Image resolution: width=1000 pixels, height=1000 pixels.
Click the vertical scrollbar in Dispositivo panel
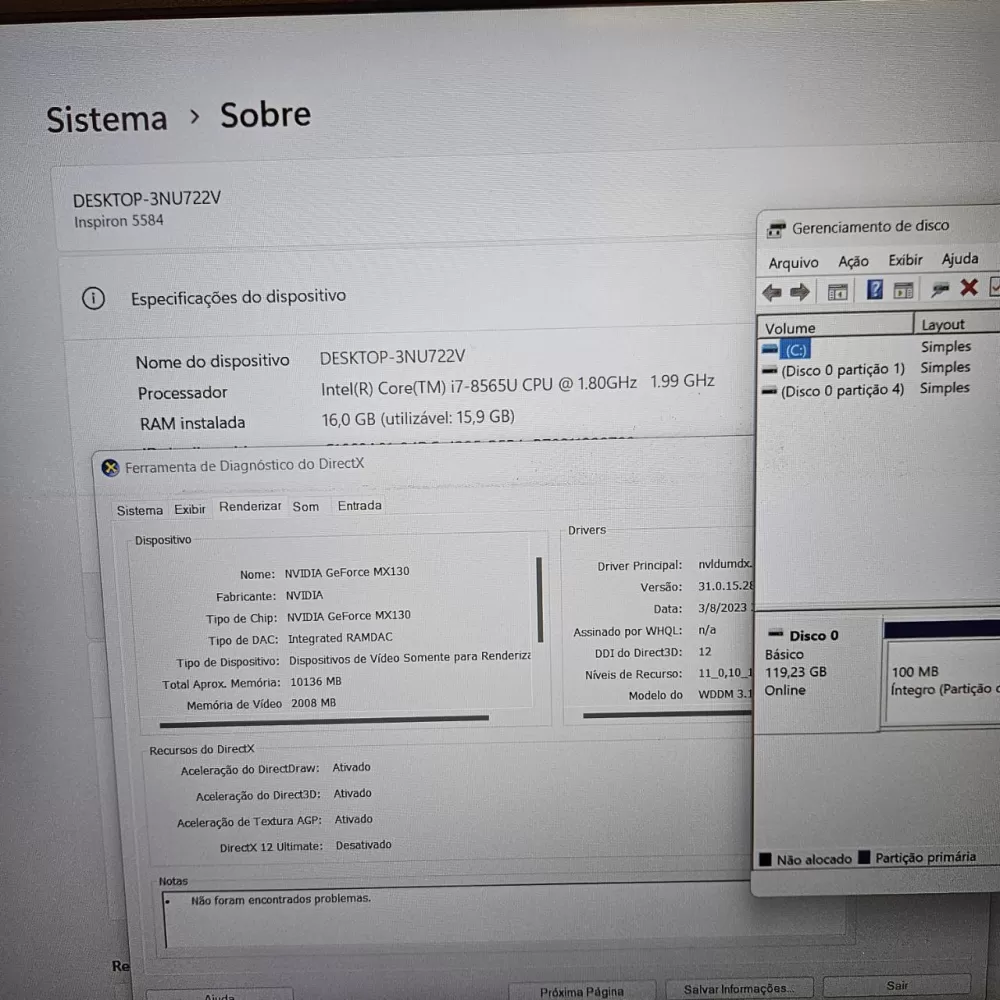(540, 600)
